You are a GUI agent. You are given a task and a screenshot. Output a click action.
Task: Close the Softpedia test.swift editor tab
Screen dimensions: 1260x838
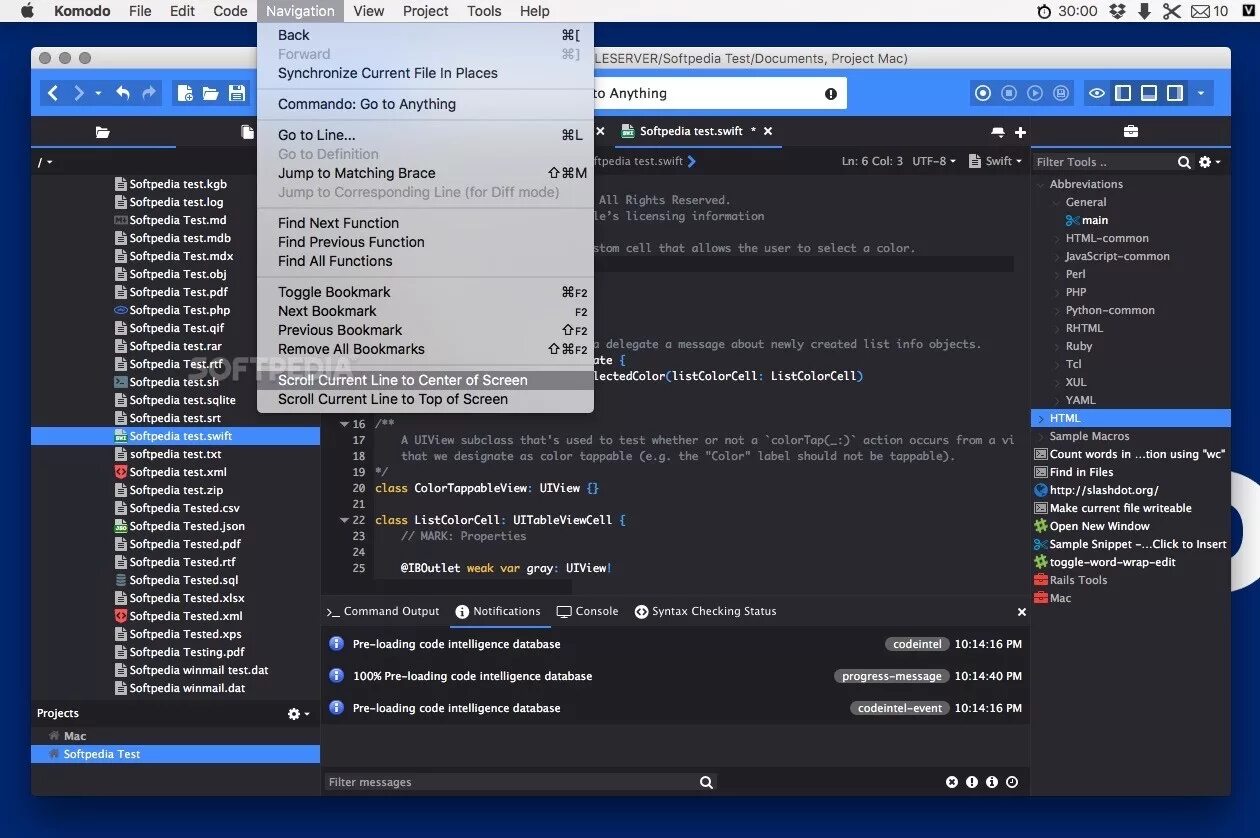(767, 131)
